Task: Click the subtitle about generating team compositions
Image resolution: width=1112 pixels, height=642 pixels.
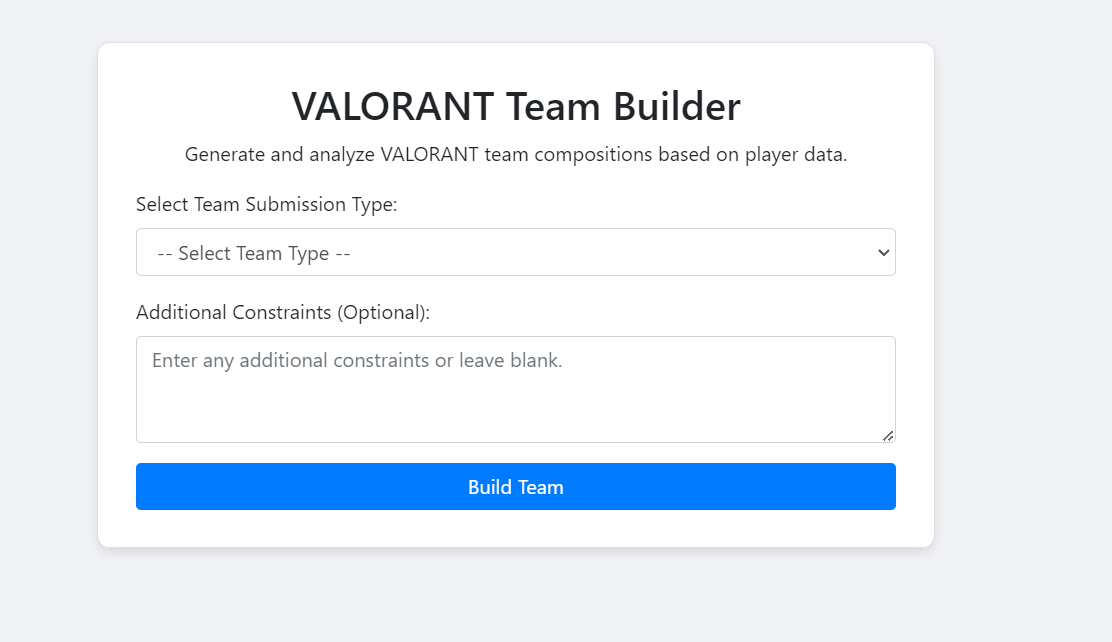Action: click(515, 155)
